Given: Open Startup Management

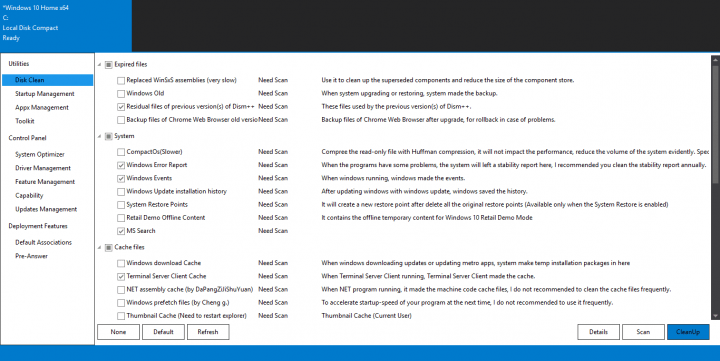Looking at the screenshot, I should [x=45, y=94].
